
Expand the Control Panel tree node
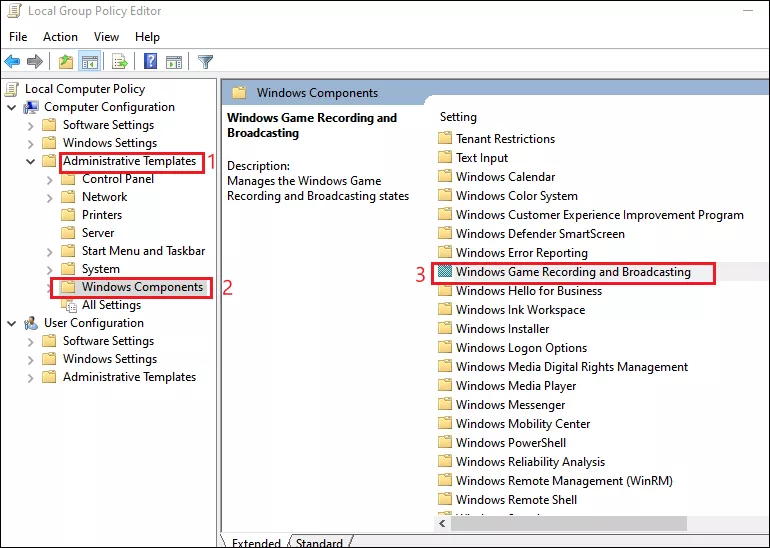coord(50,180)
